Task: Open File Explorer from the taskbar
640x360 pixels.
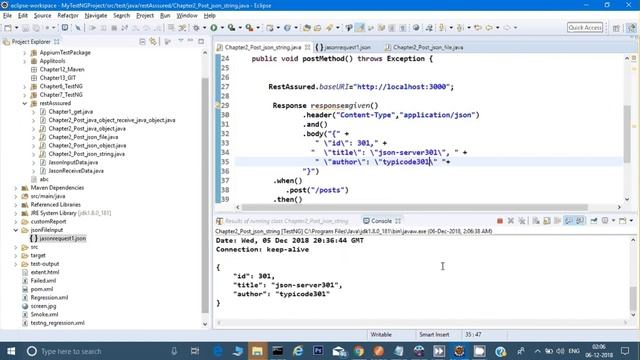Action: pyautogui.click(x=257, y=351)
